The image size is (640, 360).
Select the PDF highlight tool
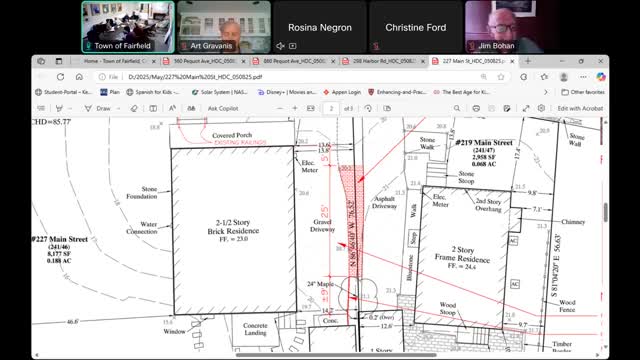[x=59, y=109]
